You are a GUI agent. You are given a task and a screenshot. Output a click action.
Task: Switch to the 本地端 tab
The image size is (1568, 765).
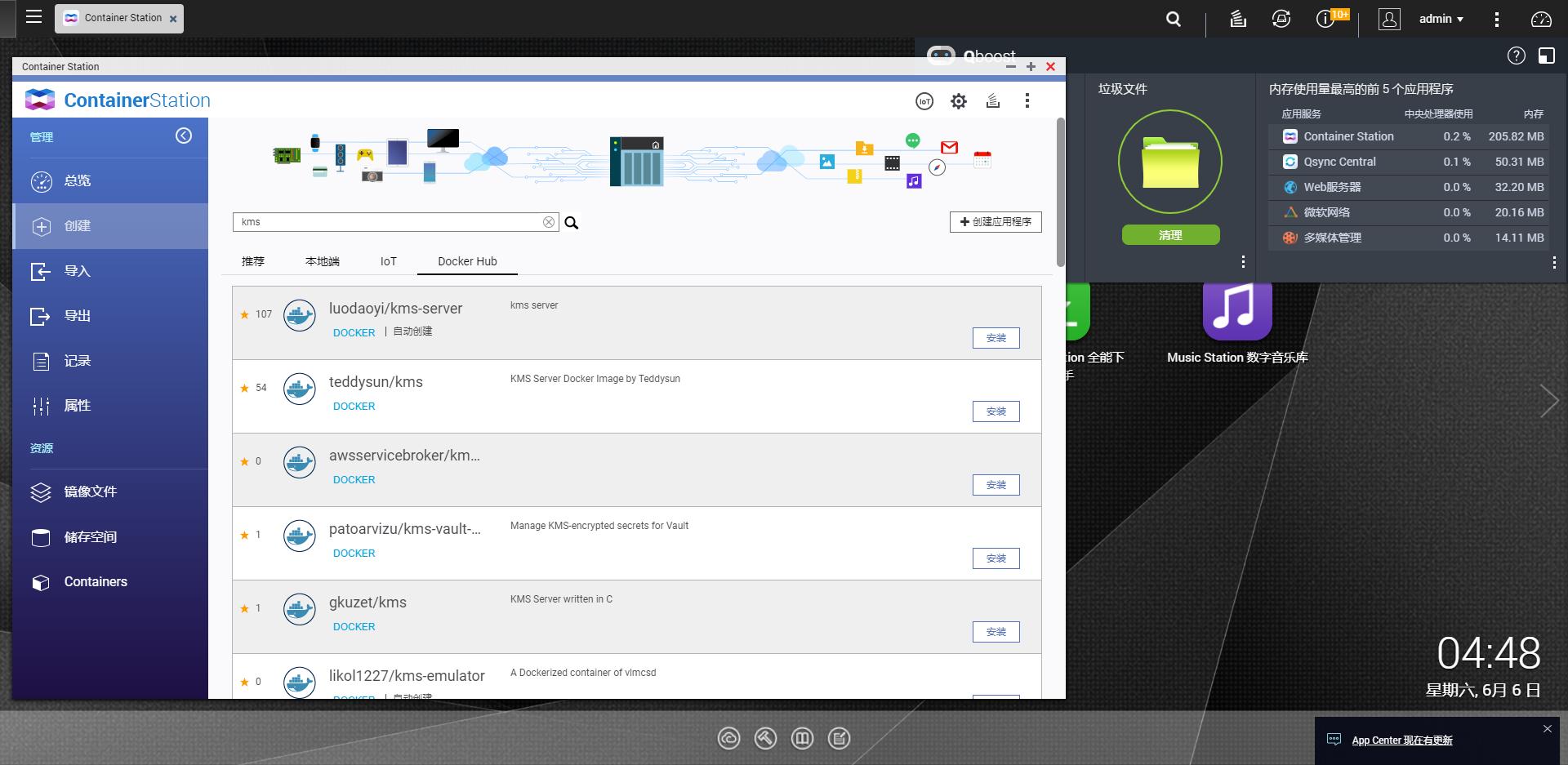tap(323, 261)
